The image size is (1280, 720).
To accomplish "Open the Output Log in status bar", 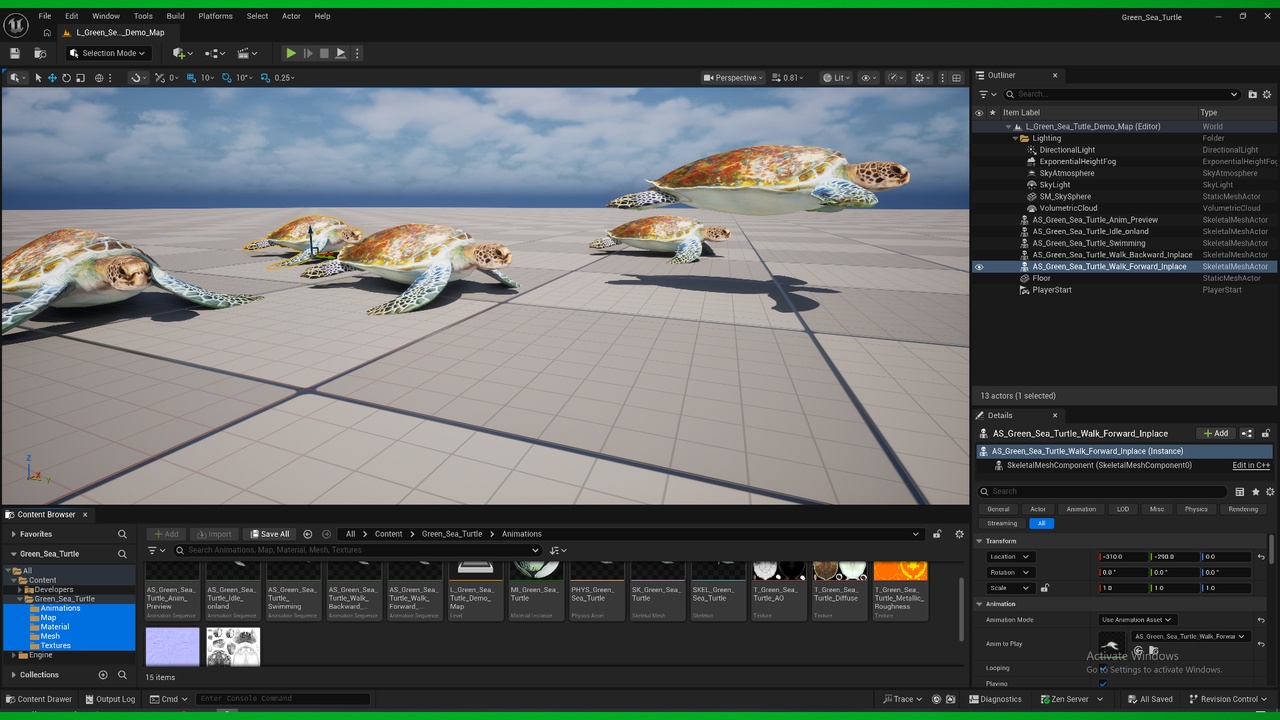I will click(109, 699).
